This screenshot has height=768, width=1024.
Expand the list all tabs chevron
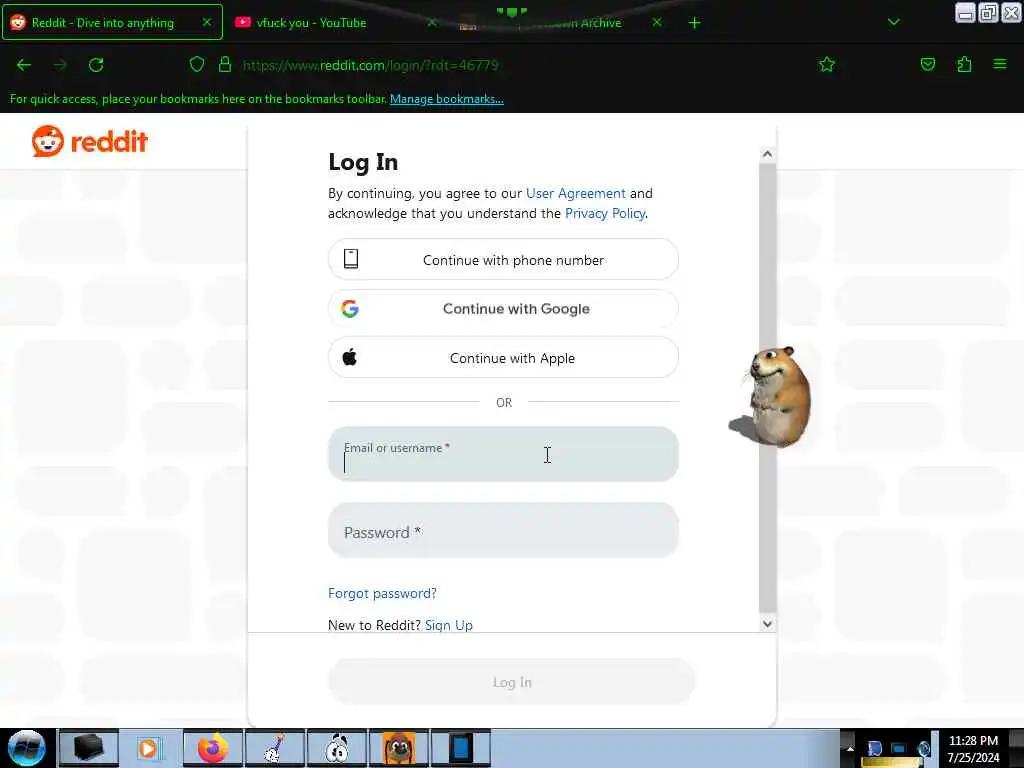893,22
